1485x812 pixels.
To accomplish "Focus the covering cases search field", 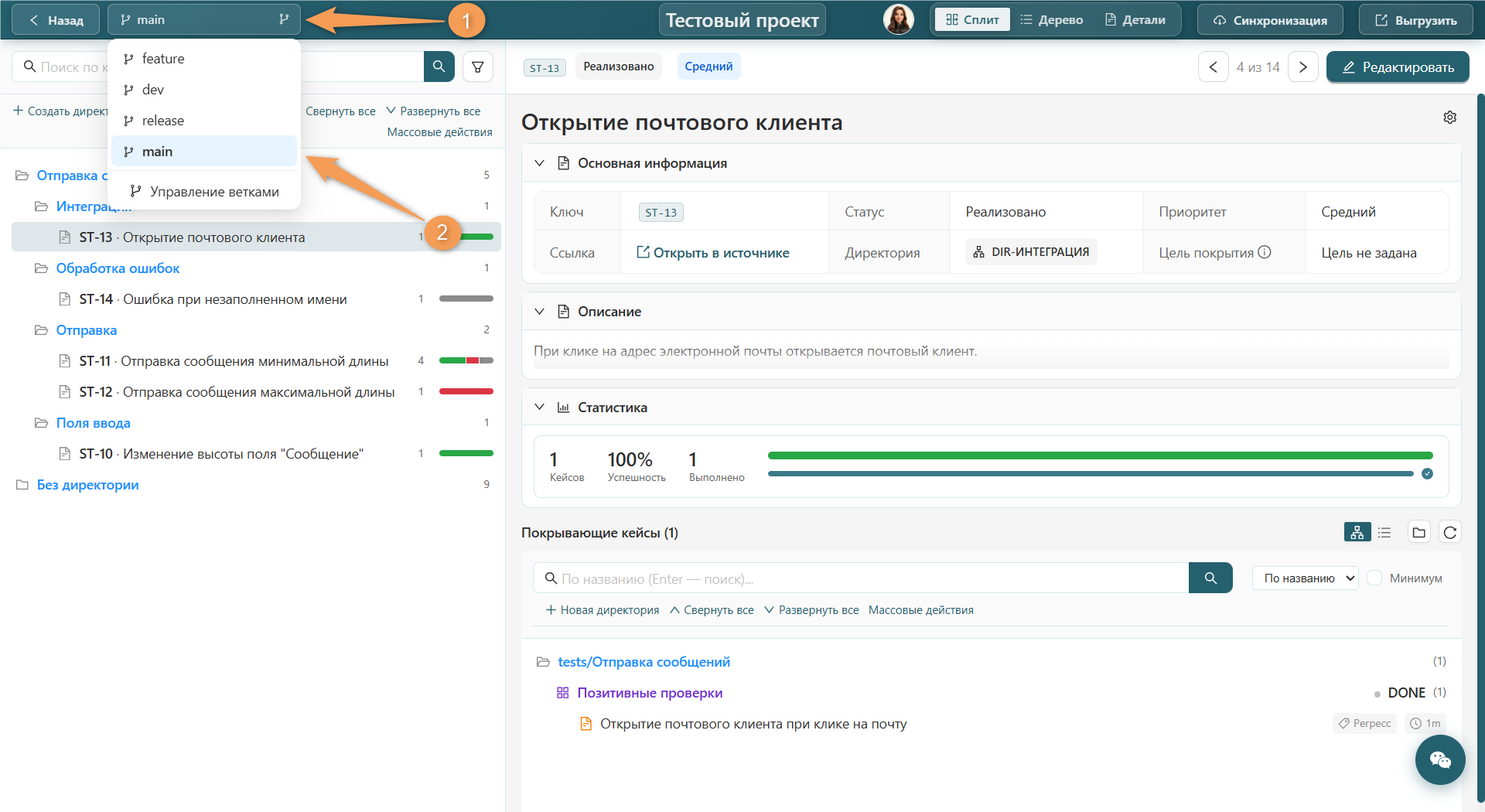I will 861,578.
